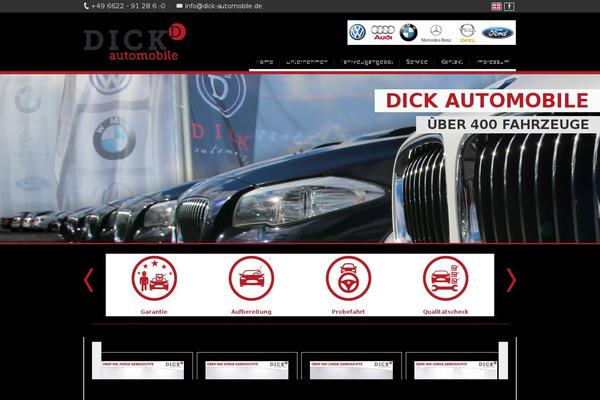Open the Probefahrt text link

pos(348,312)
